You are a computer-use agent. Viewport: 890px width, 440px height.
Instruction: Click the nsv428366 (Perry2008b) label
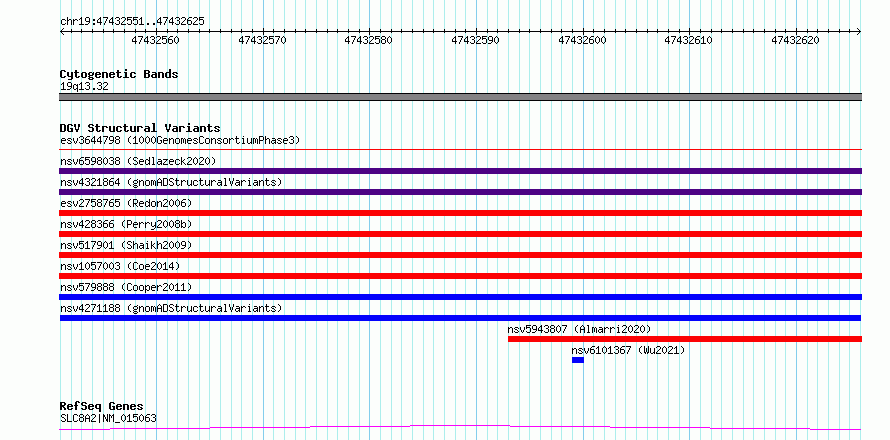tap(126, 224)
